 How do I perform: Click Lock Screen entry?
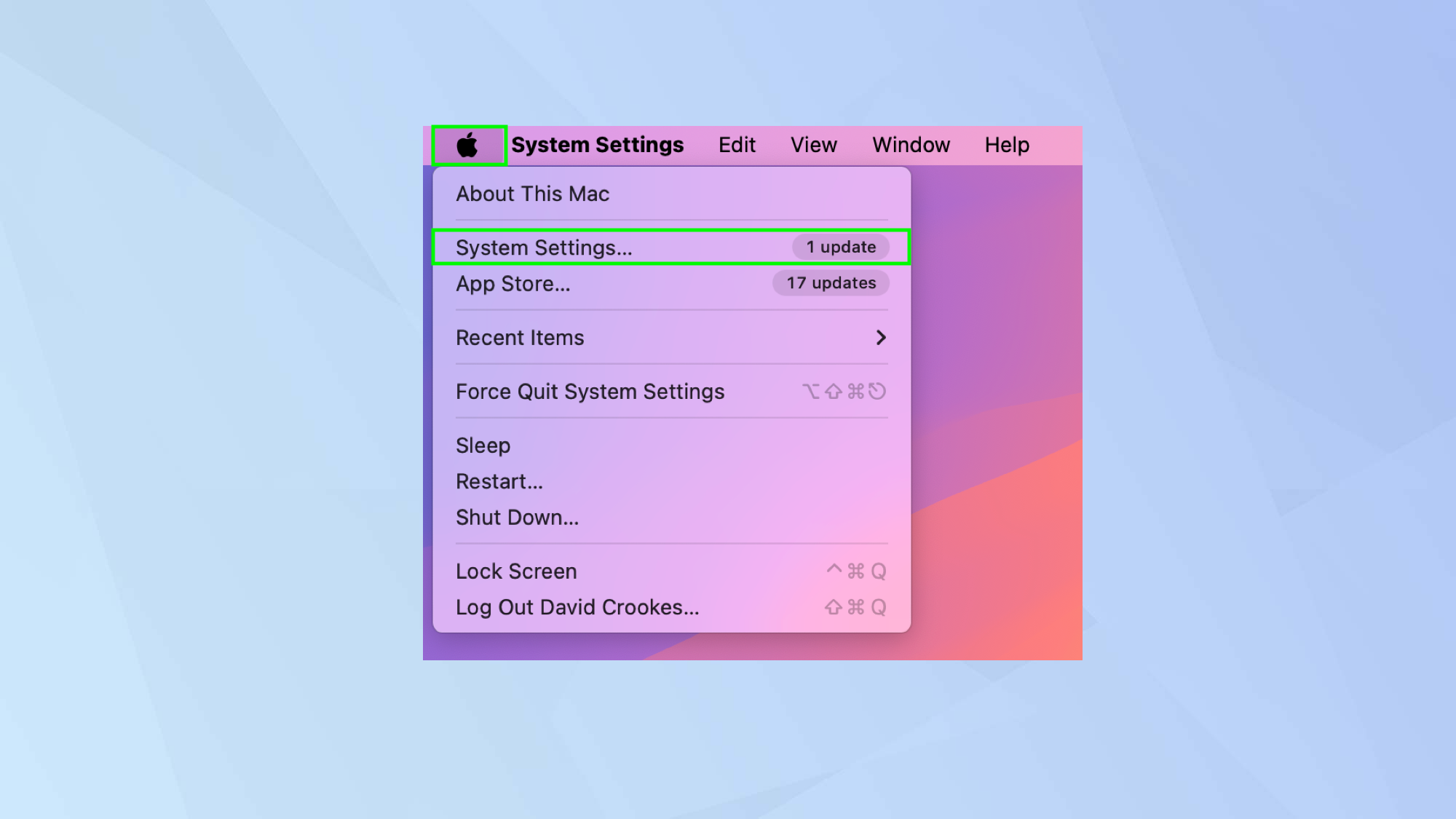click(516, 571)
